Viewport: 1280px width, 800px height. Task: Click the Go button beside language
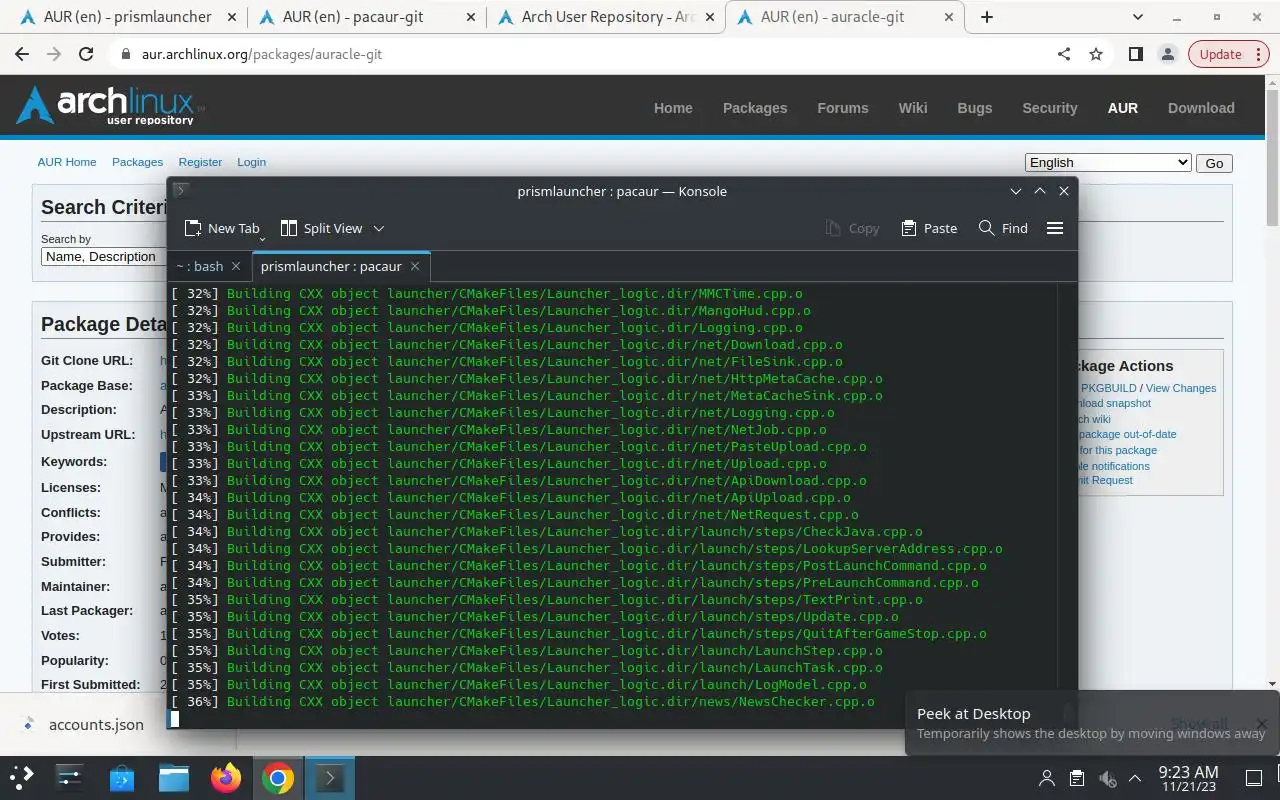click(1214, 163)
